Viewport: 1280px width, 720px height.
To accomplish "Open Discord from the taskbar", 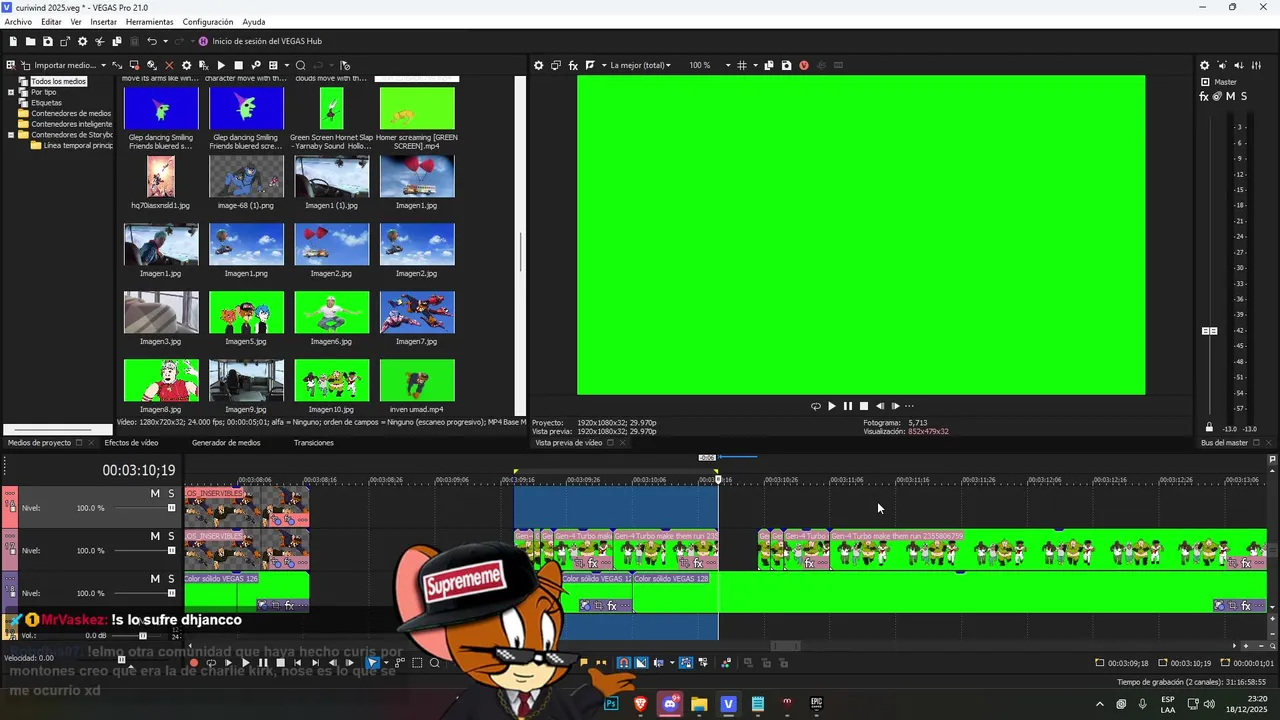I will tap(670, 704).
